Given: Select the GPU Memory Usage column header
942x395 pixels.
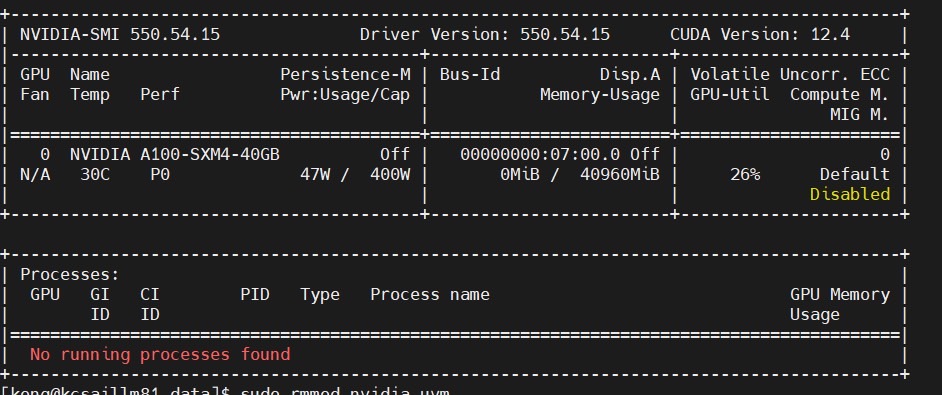Looking at the screenshot, I should [839, 304].
